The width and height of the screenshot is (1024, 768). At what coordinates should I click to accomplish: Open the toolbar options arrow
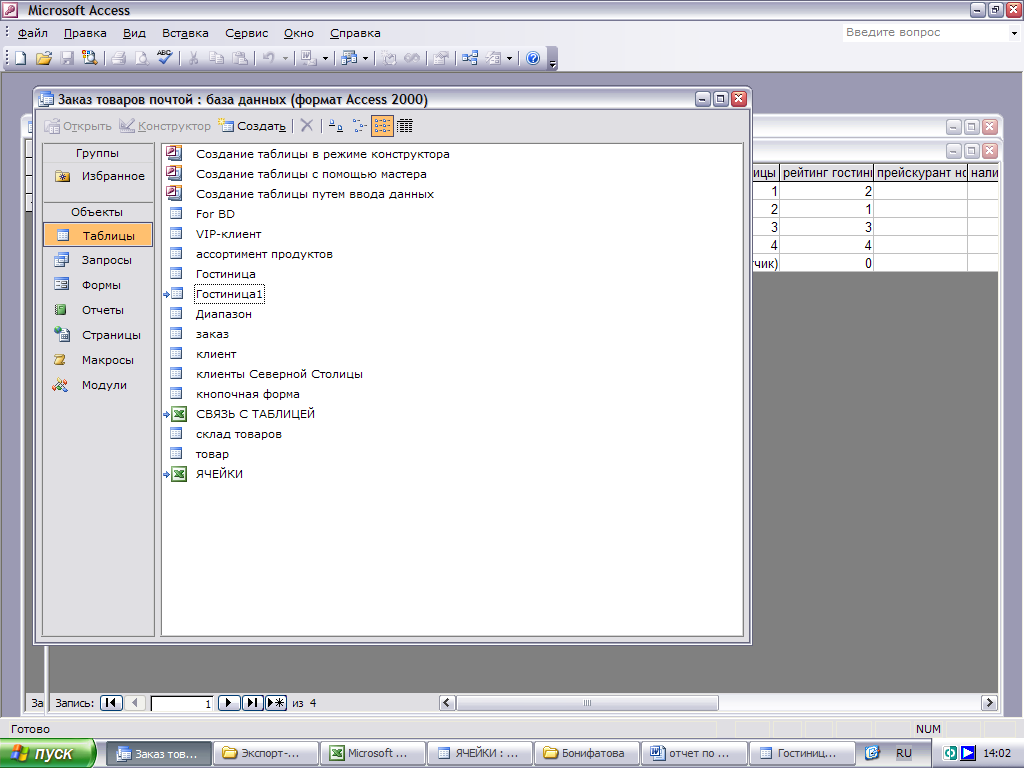coord(552,60)
